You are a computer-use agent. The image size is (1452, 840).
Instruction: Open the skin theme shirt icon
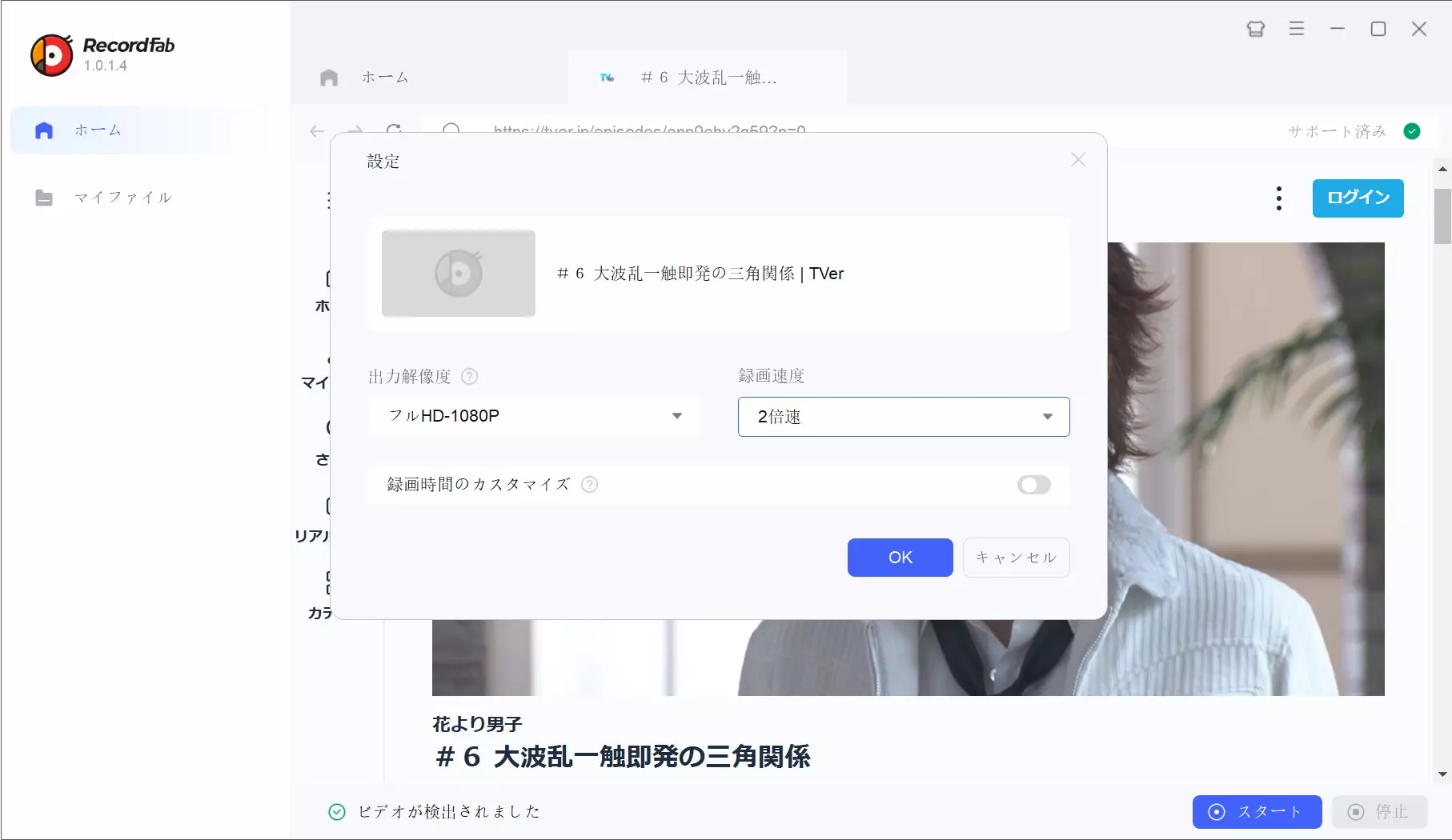(1256, 30)
